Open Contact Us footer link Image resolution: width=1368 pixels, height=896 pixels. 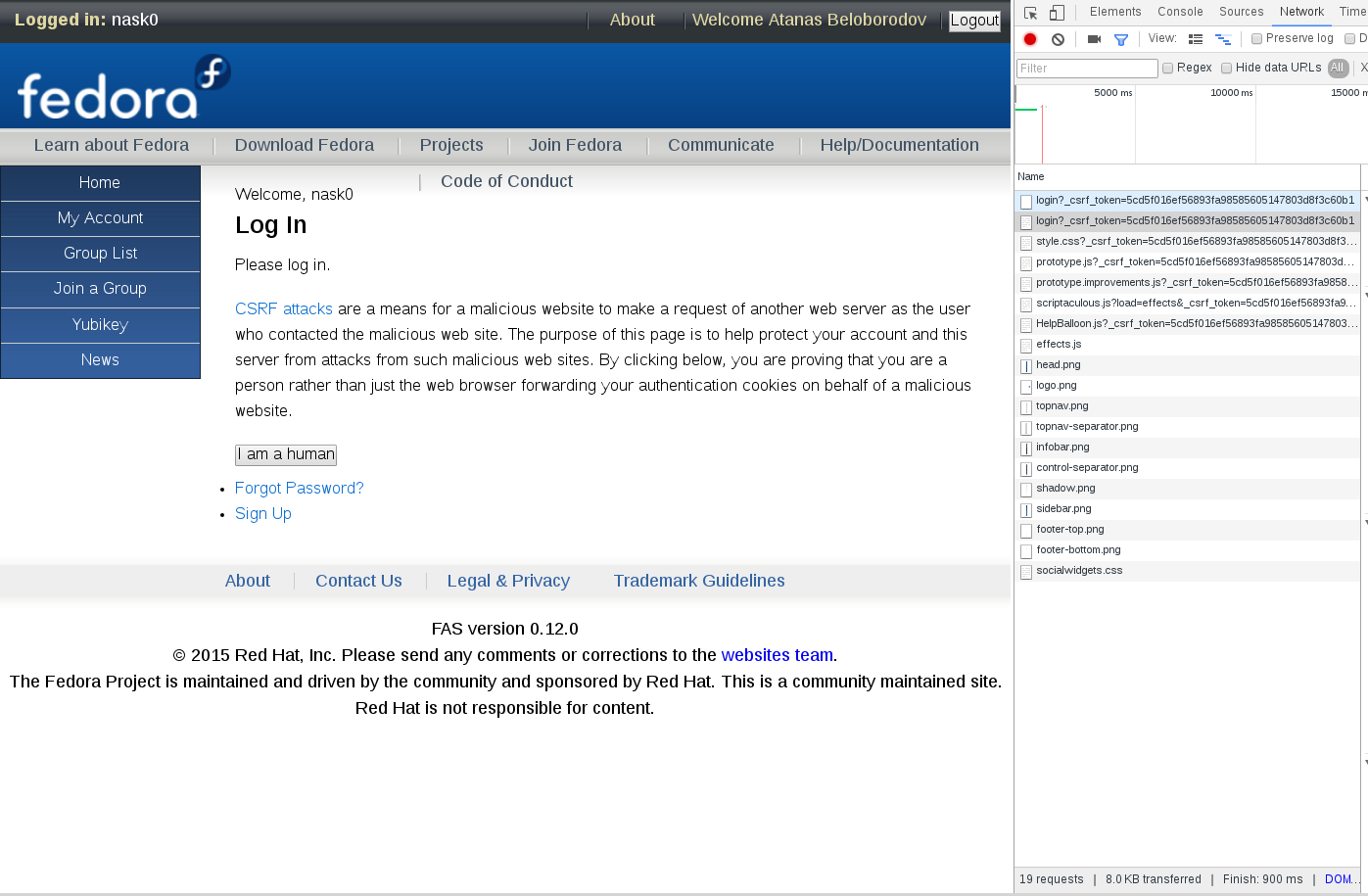[358, 581]
